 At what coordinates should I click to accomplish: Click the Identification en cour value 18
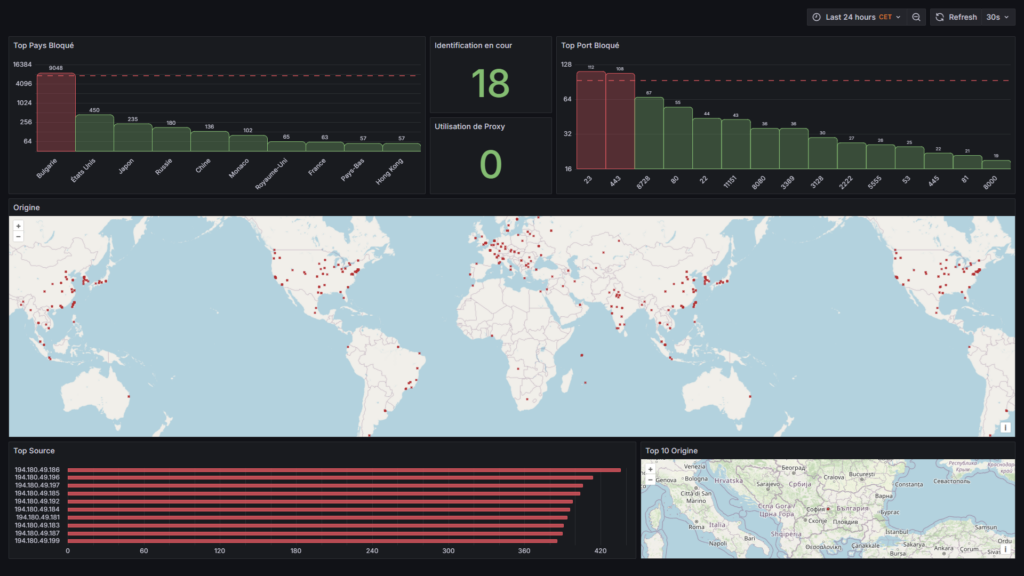tap(490, 84)
